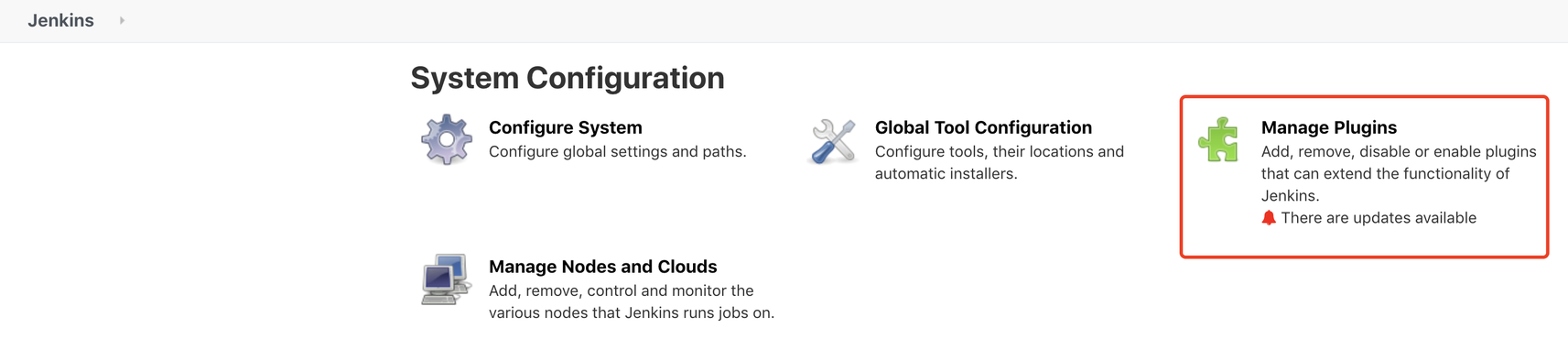
Task: Open the Global Tool Configuration link
Action: pyautogui.click(x=983, y=127)
